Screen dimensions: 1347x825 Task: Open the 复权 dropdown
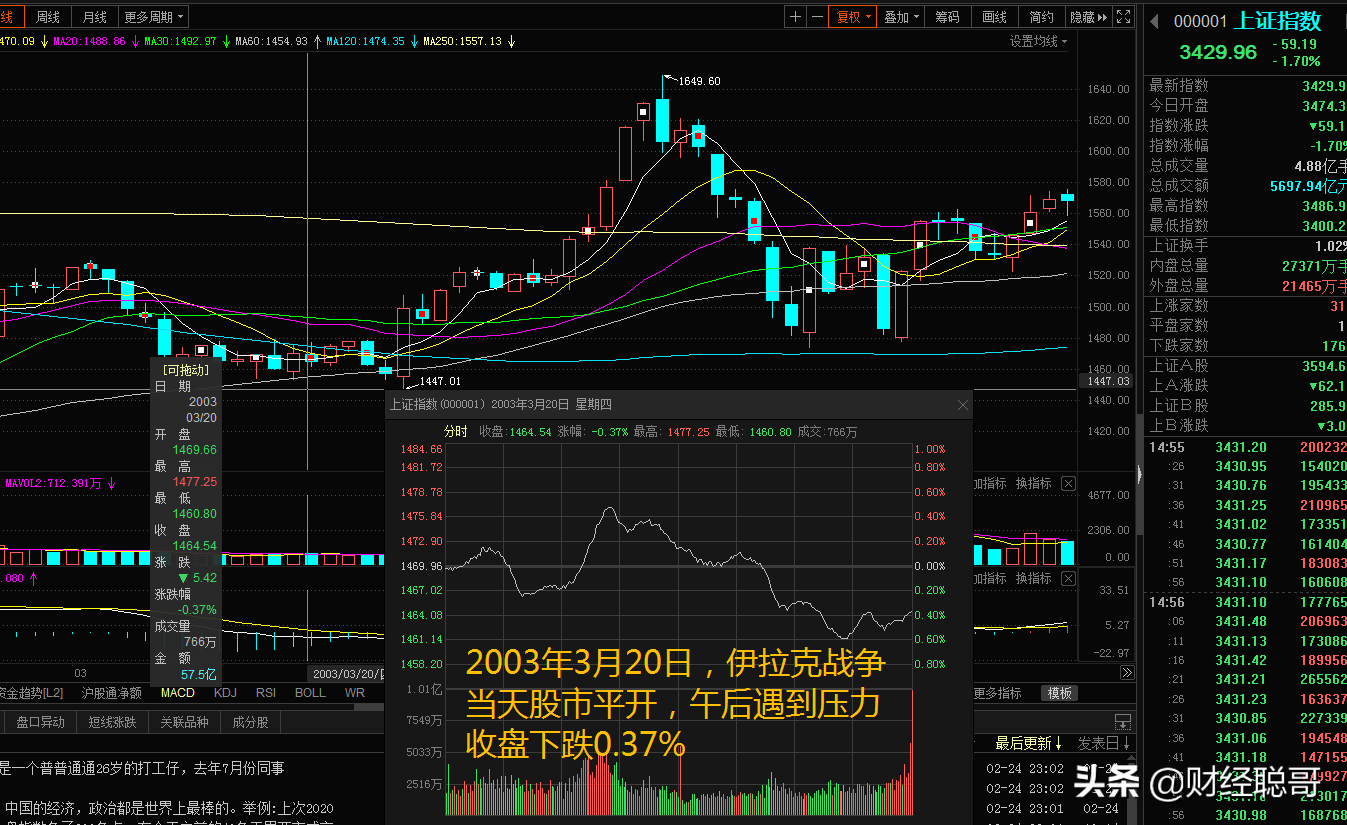pyautogui.click(x=853, y=17)
